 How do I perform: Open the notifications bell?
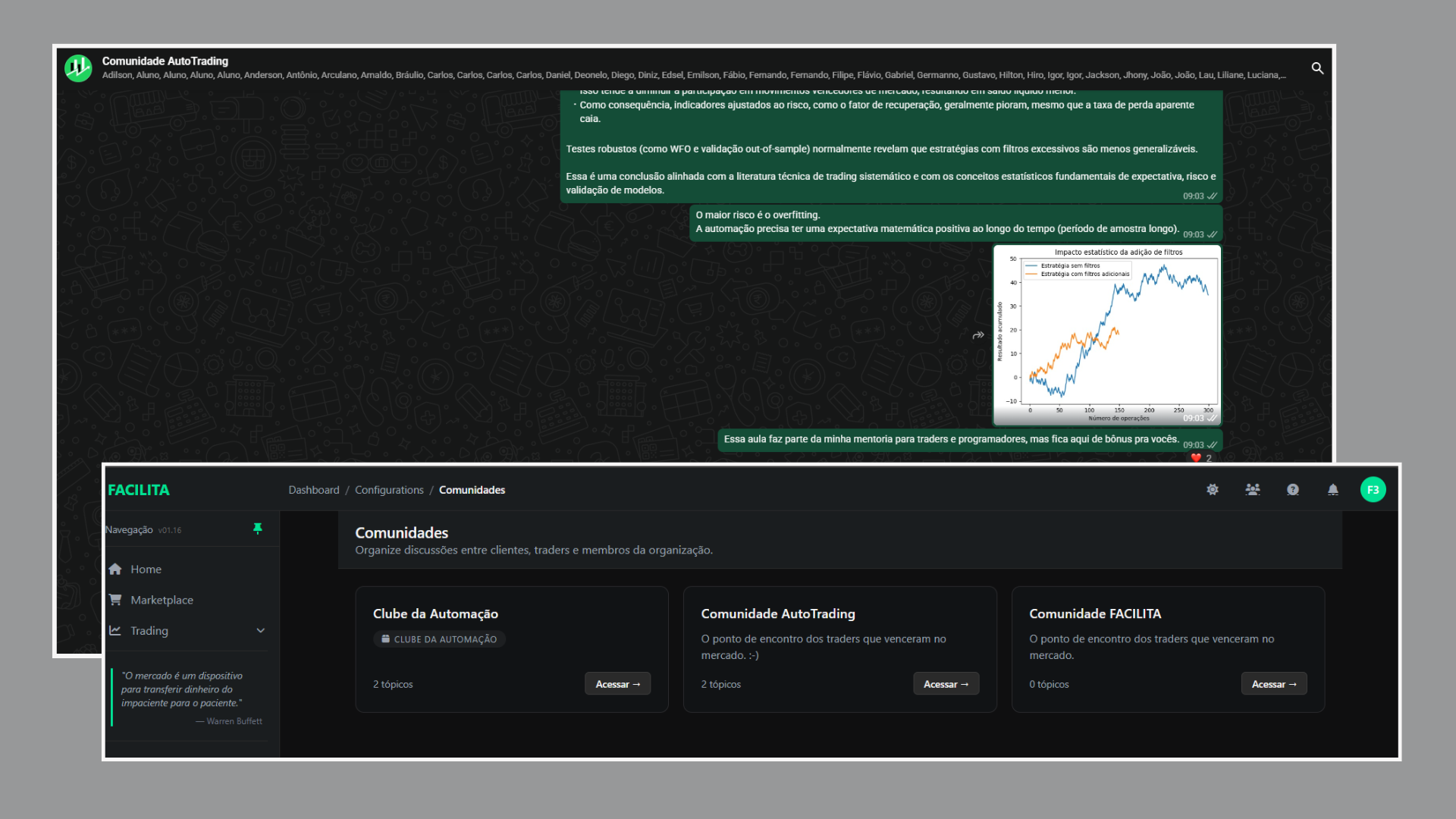click(1333, 490)
